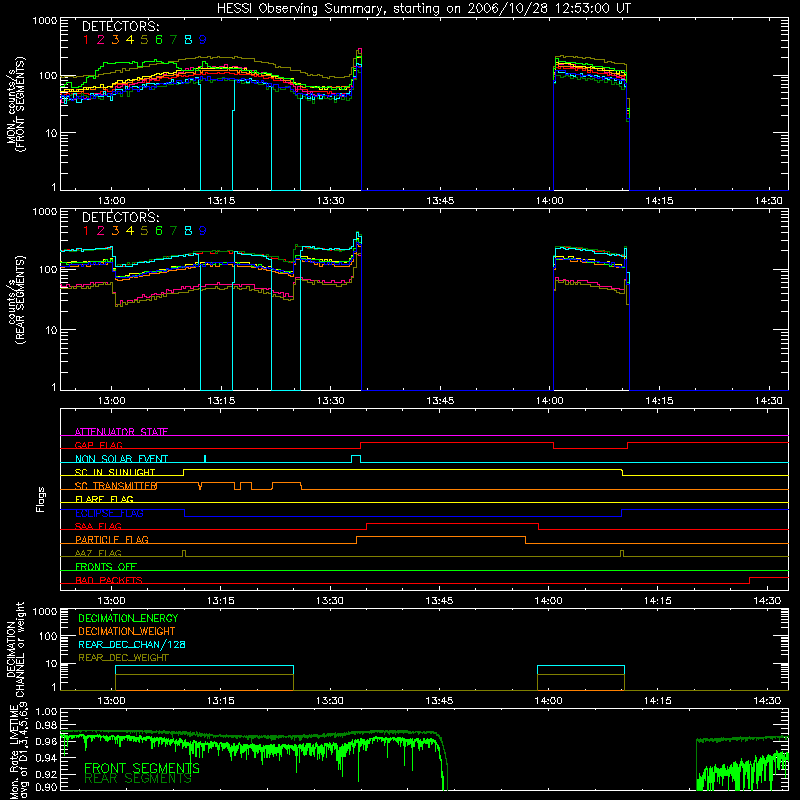Click the NON_SOLAR_EVENT flag label
800x800 pixels.
point(121,459)
